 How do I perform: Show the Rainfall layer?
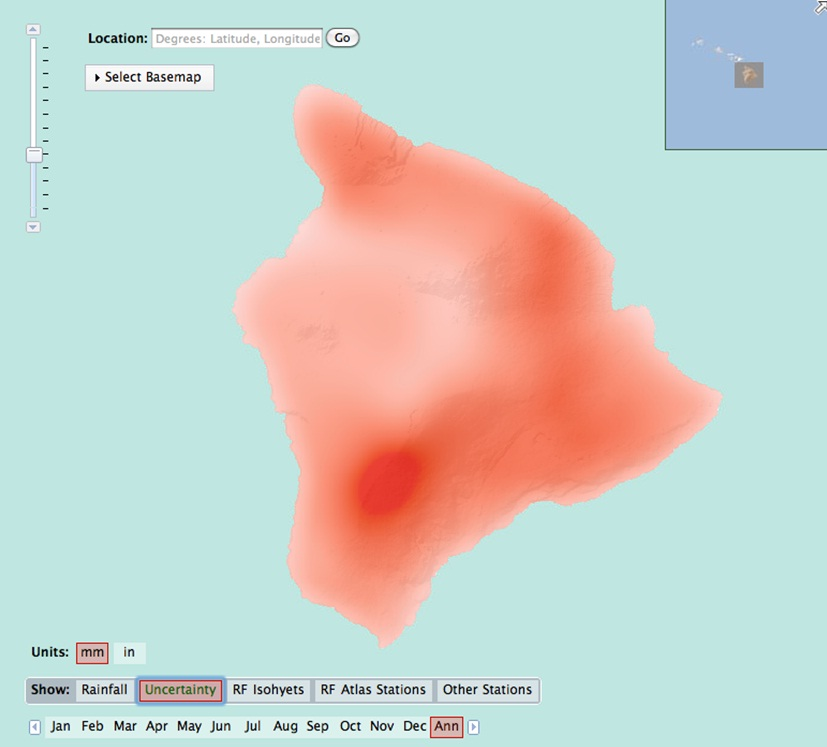click(x=104, y=690)
